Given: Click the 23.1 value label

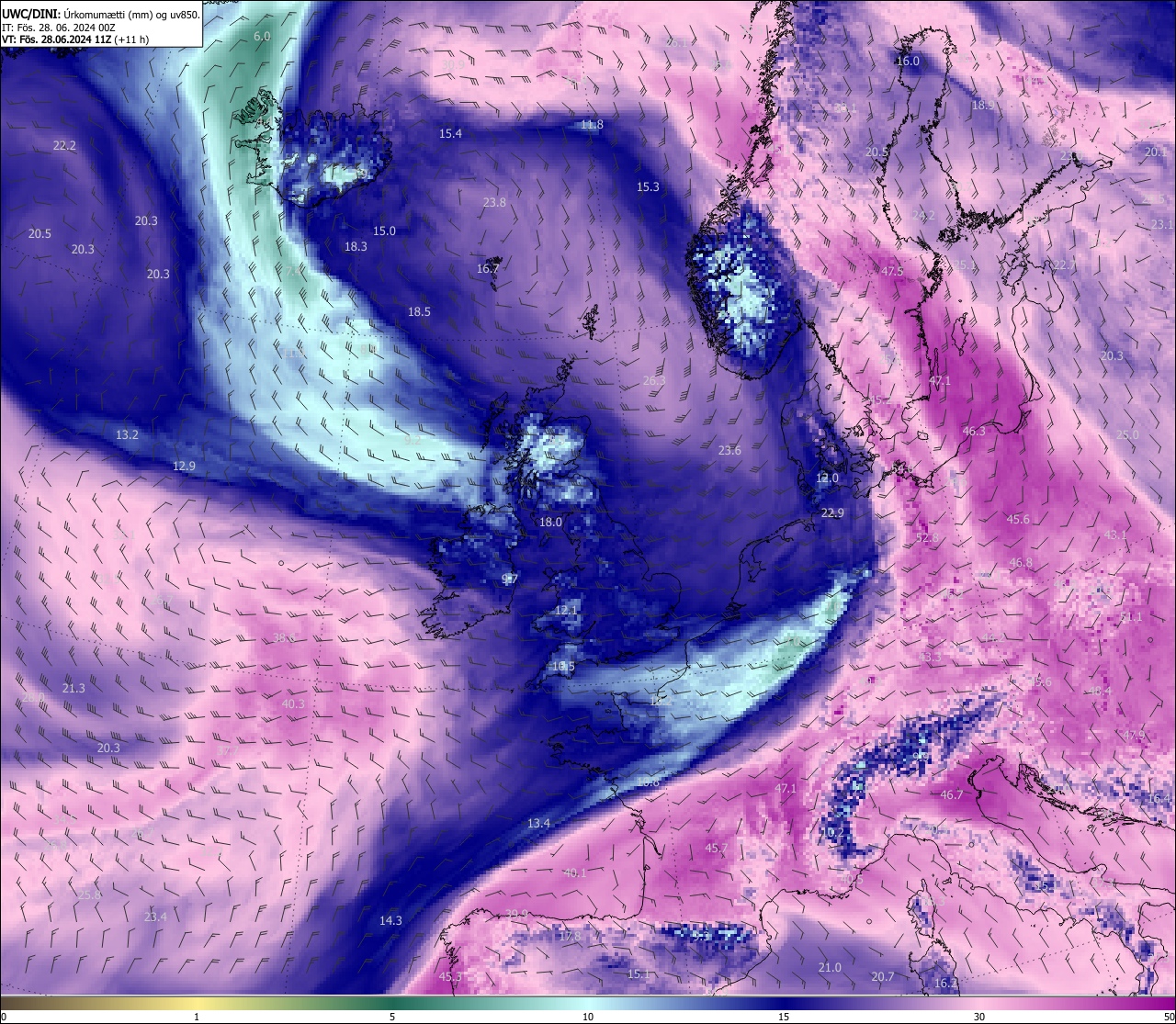Looking at the screenshot, I should [1162, 224].
